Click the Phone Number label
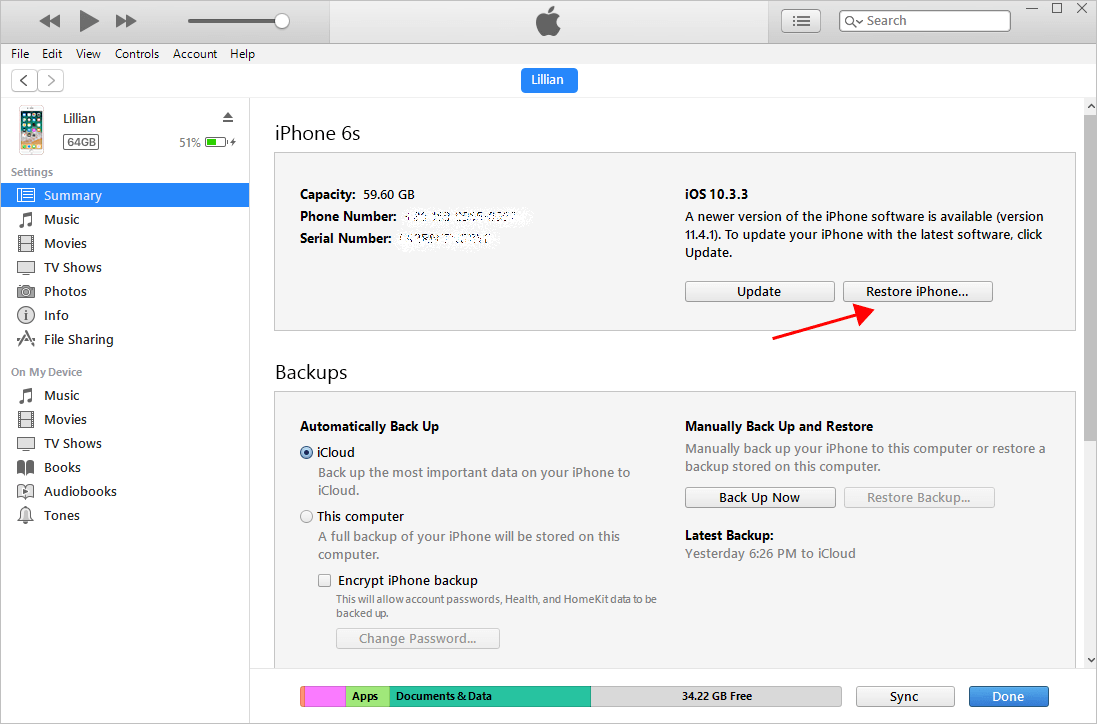The image size is (1097, 724). point(348,216)
